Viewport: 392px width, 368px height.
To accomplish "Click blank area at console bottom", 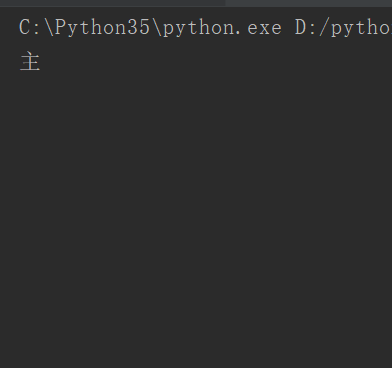I will click(196, 350).
